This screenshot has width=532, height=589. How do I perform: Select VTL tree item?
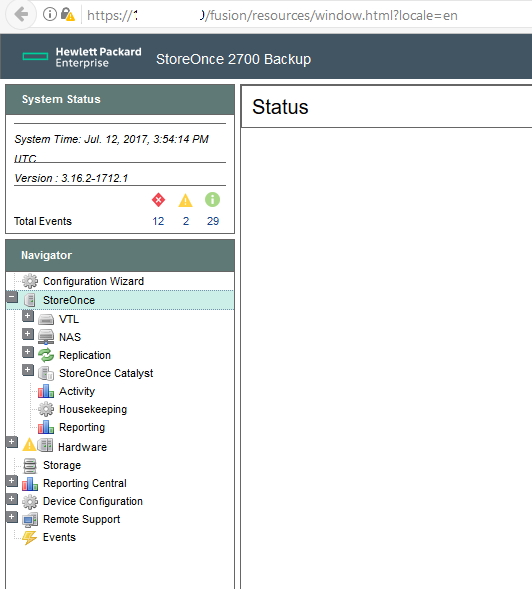pyautogui.click(x=69, y=319)
